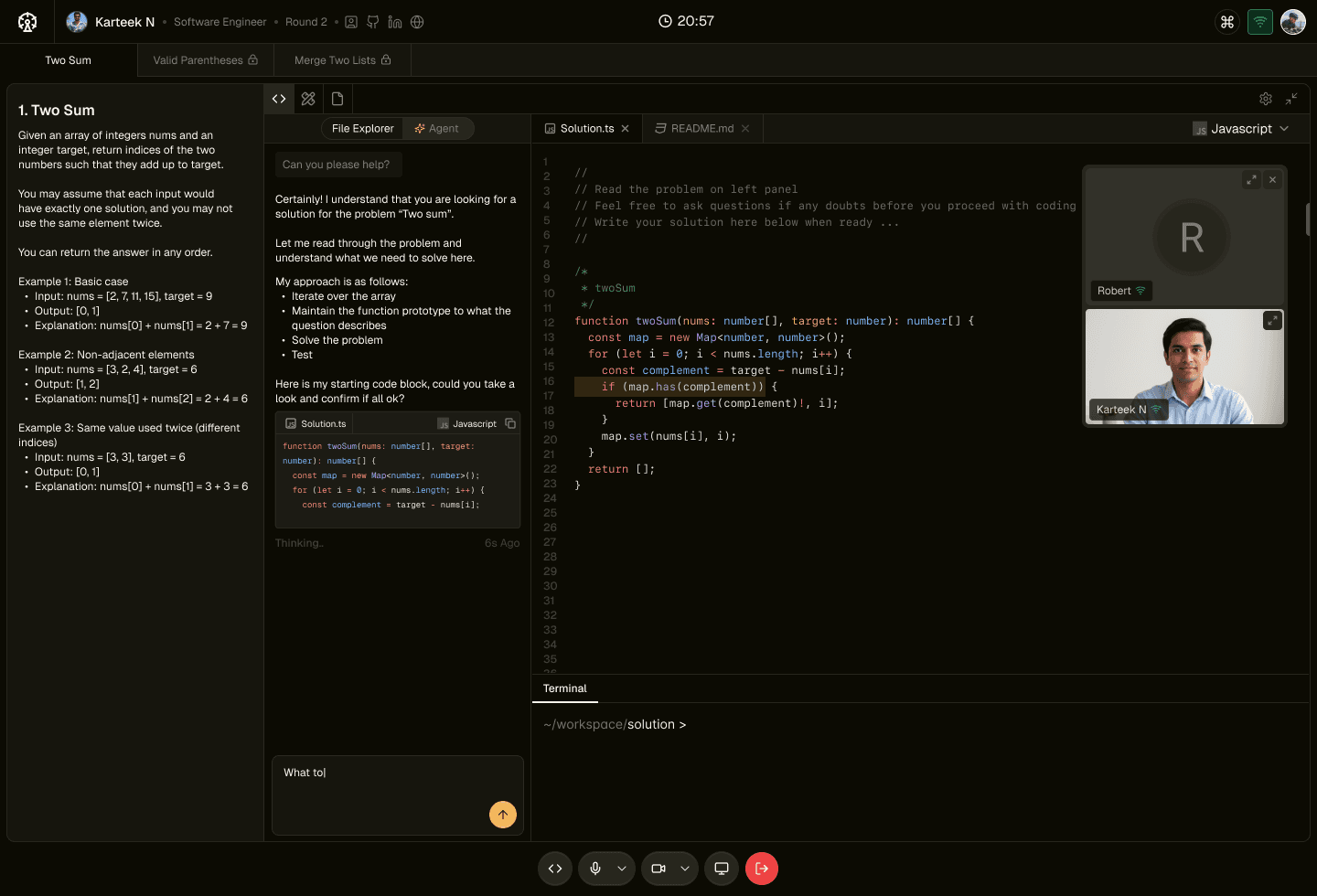Click the Terminal panel label
The height and width of the screenshot is (896, 1317).
coord(565,688)
